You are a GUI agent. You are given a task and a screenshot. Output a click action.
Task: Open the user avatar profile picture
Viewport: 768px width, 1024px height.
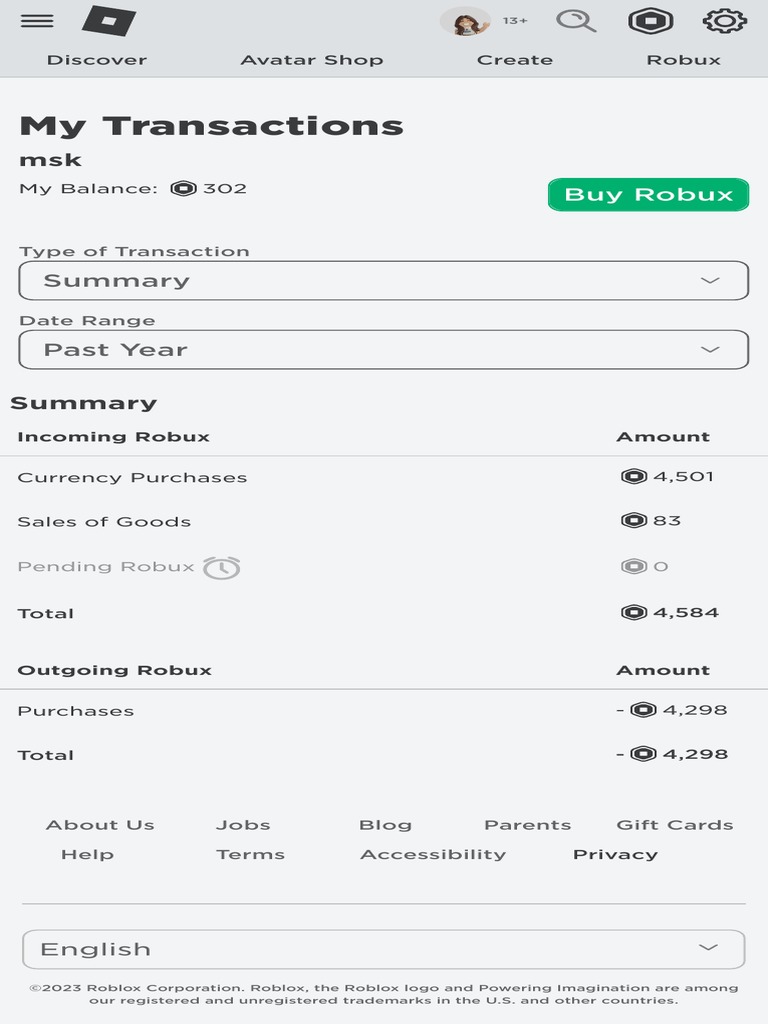465,21
